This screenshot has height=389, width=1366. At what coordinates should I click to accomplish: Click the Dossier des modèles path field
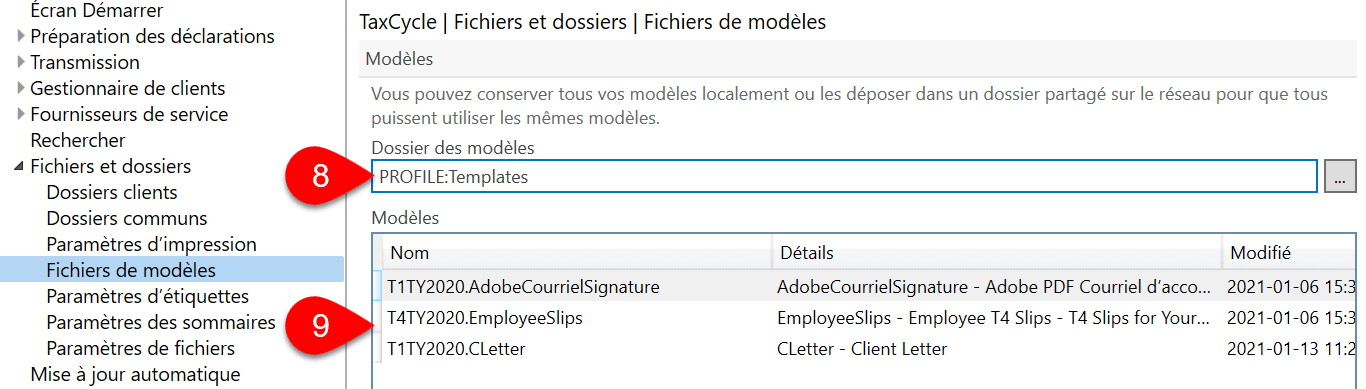tap(844, 177)
